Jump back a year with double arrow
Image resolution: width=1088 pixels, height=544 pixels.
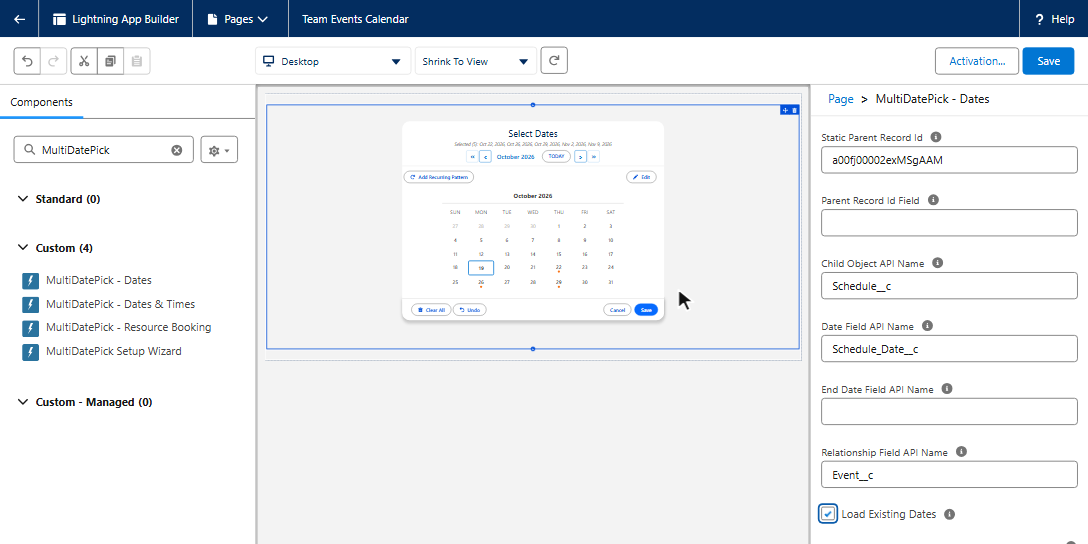pos(473,157)
